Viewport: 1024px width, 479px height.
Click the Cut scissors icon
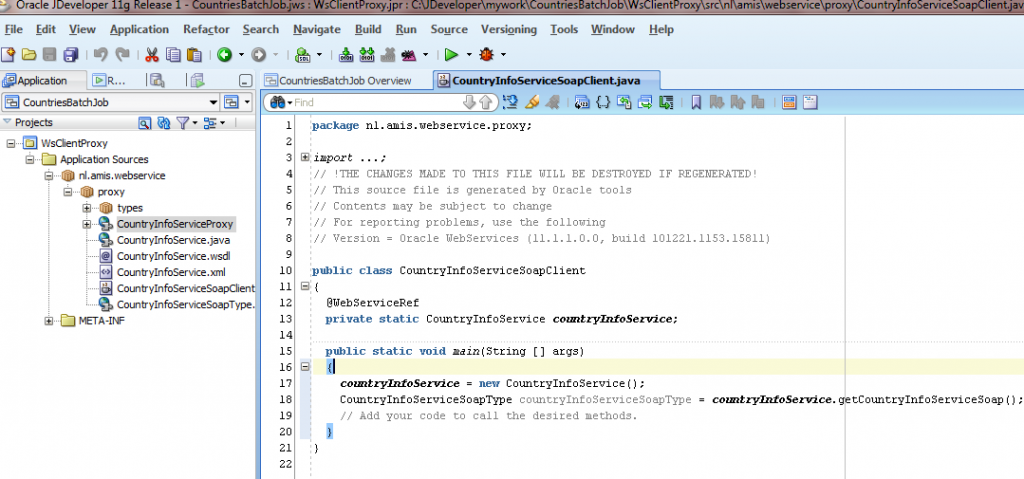click(x=152, y=54)
